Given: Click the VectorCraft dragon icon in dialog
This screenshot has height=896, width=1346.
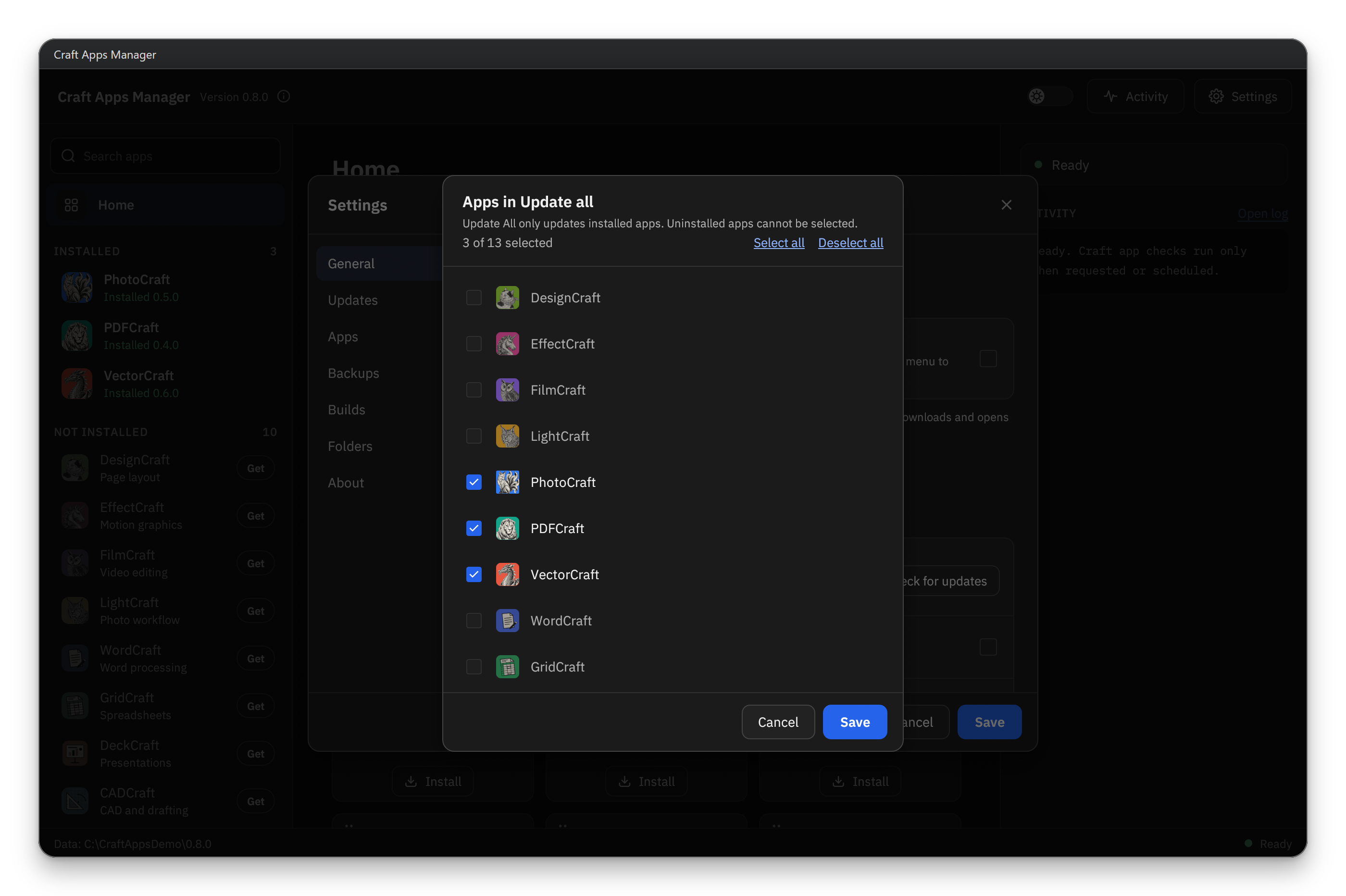Looking at the screenshot, I should tap(507, 575).
